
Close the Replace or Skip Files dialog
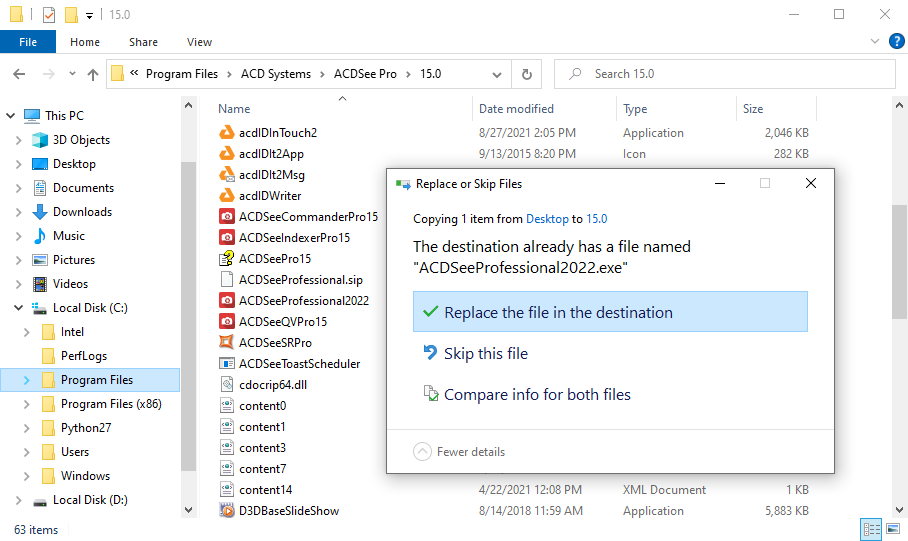tap(811, 184)
